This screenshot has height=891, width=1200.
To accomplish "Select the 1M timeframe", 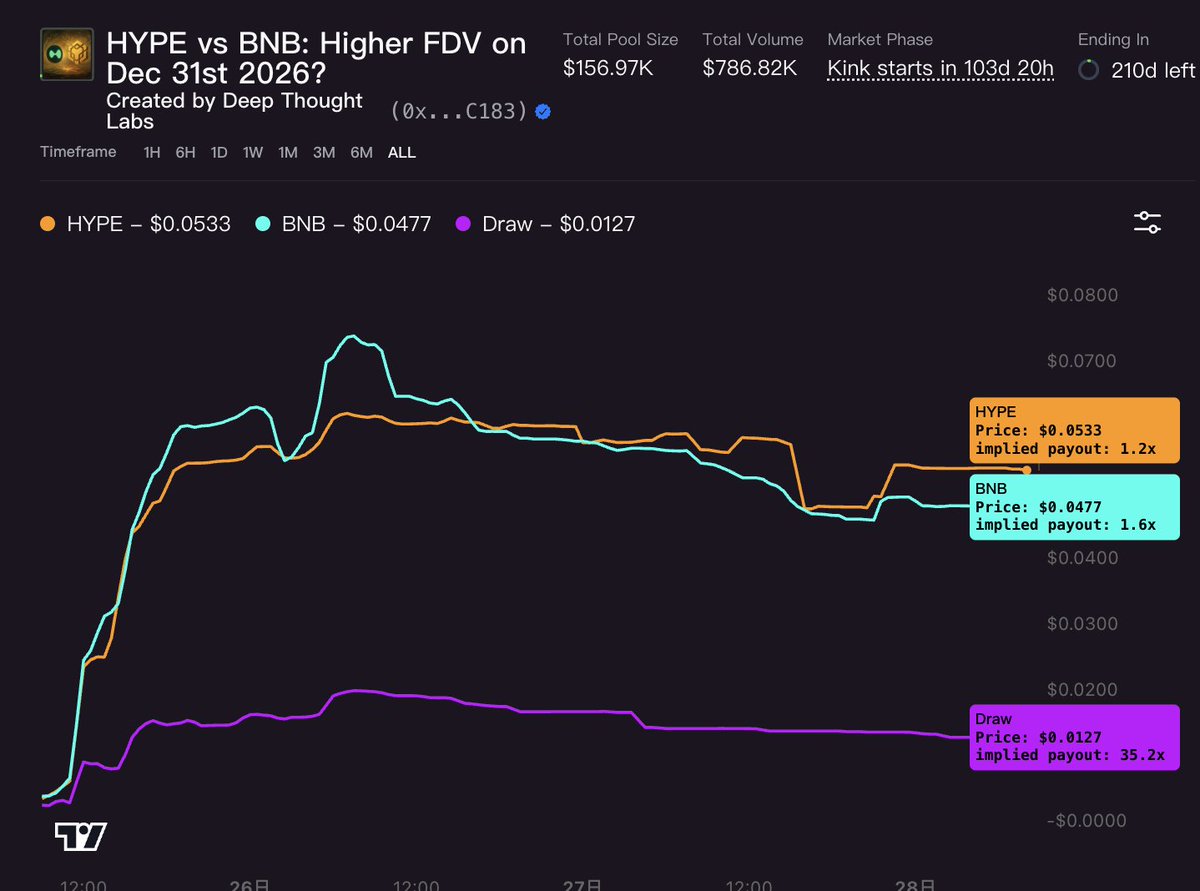I will pos(288,152).
